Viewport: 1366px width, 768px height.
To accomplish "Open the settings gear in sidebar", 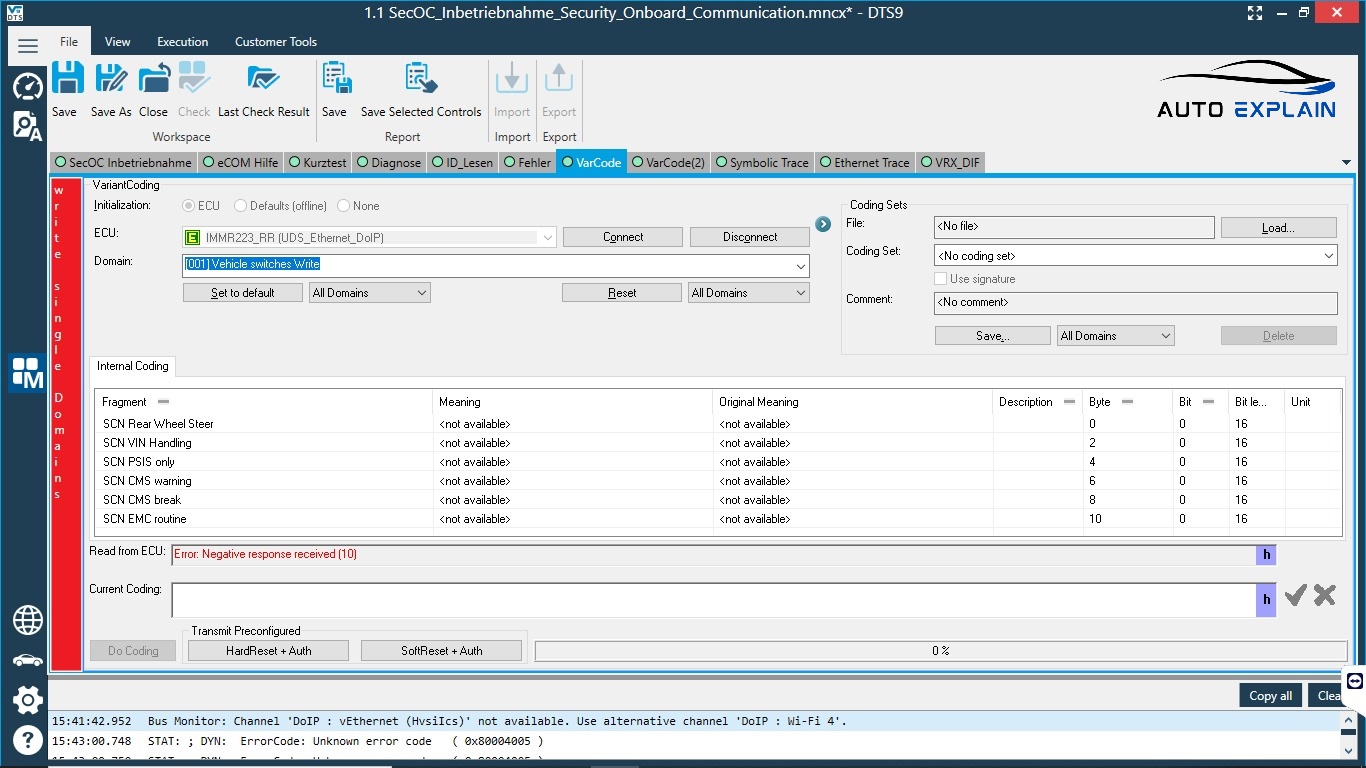I will [x=27, y=700].
